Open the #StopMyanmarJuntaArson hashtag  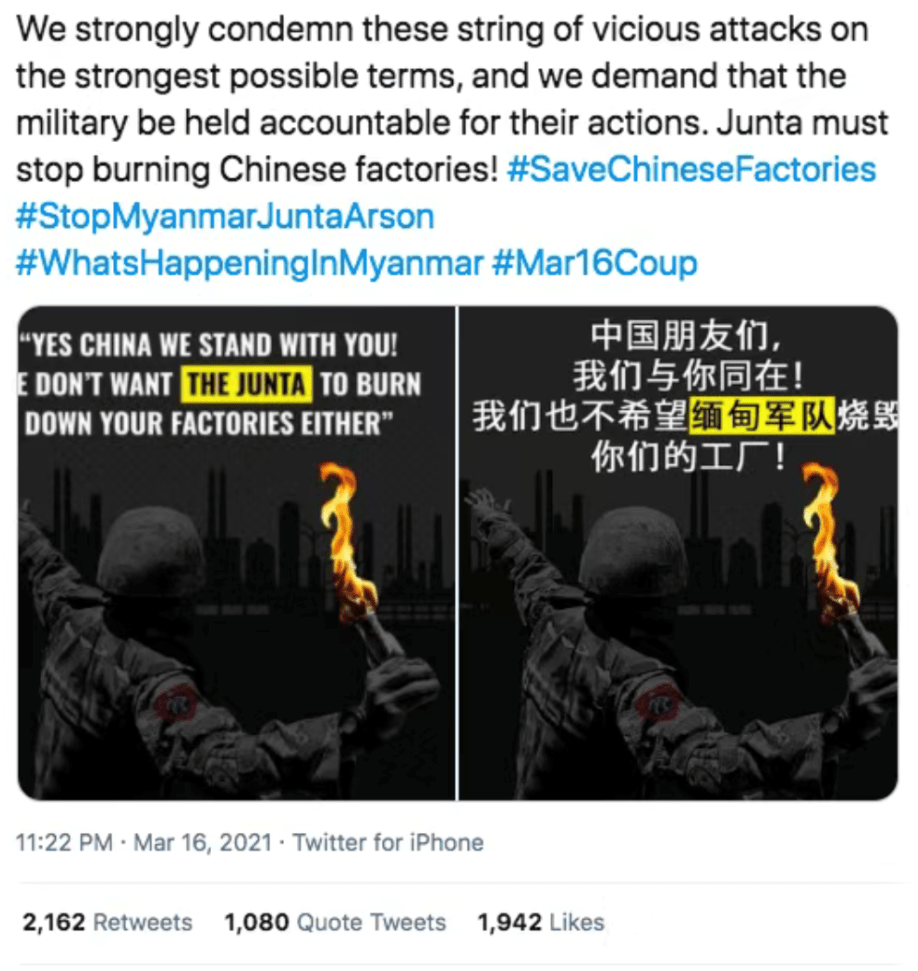pos(225,217)
